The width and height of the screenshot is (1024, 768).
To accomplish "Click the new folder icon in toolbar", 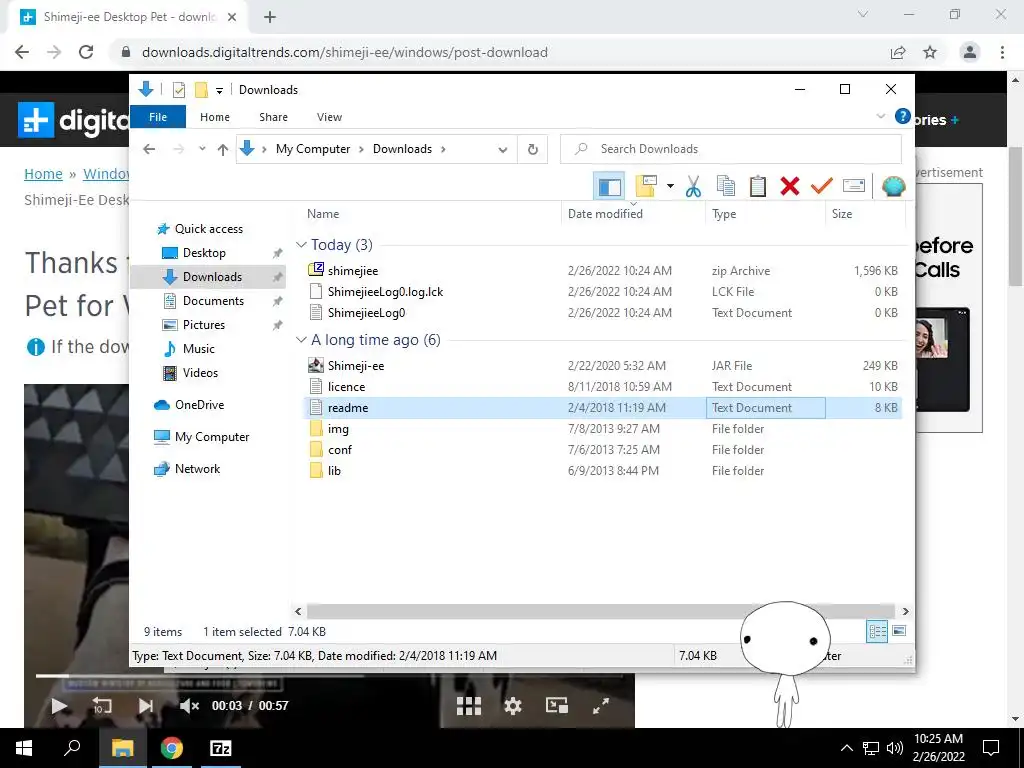I will click(646, 187).
